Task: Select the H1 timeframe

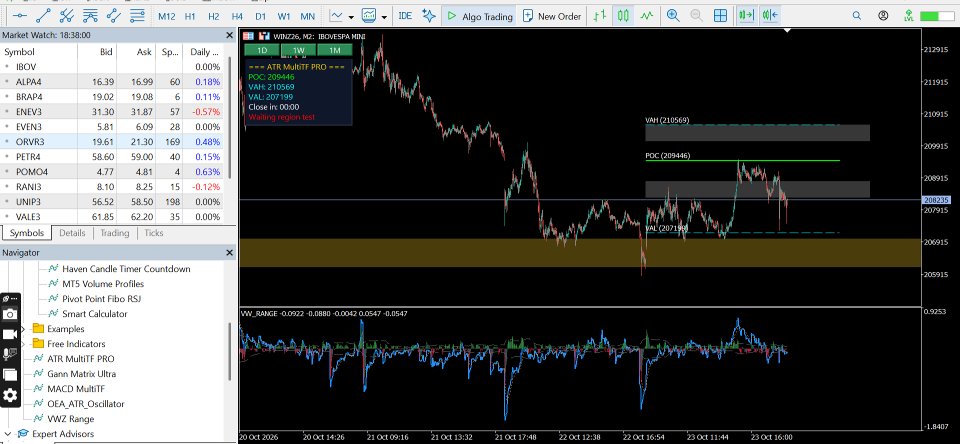Action: [190, 17]
